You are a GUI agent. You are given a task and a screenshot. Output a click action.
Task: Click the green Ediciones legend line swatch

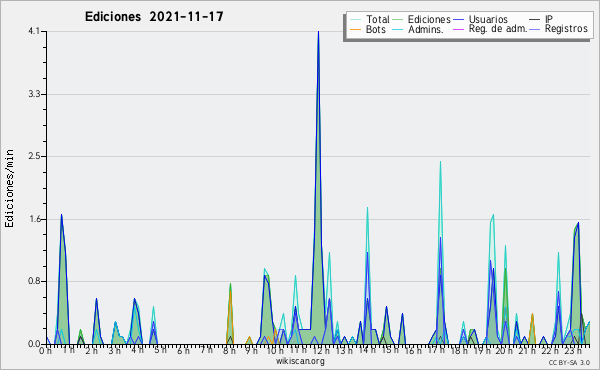(x=398, y=20)
